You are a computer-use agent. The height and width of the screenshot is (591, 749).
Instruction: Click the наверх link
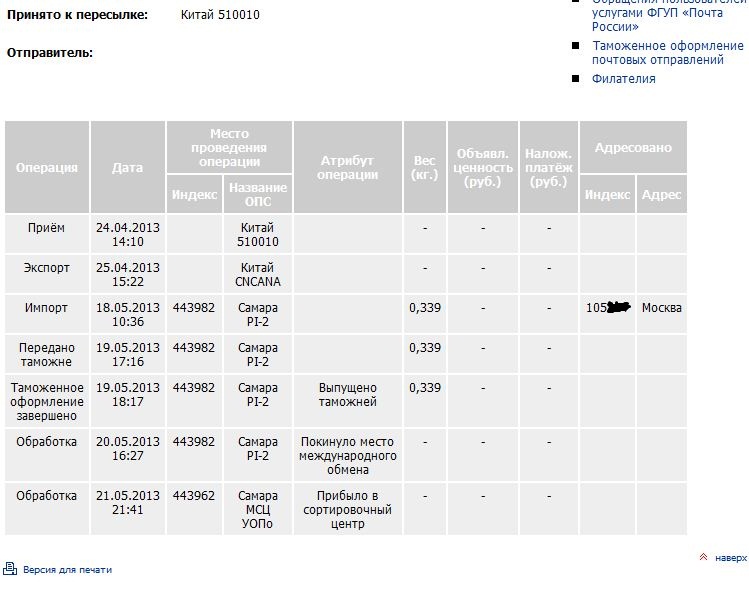(731, 558)
